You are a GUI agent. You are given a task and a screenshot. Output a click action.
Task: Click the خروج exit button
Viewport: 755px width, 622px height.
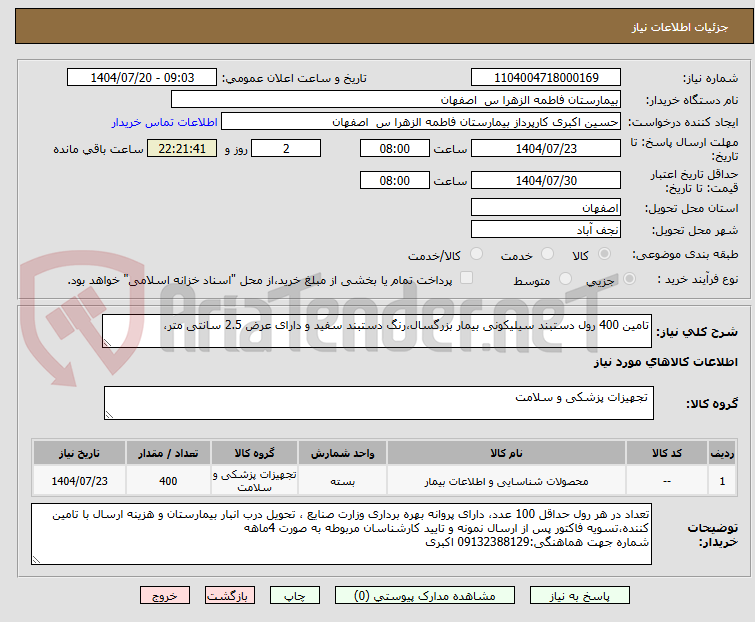[x=165, y=596]
